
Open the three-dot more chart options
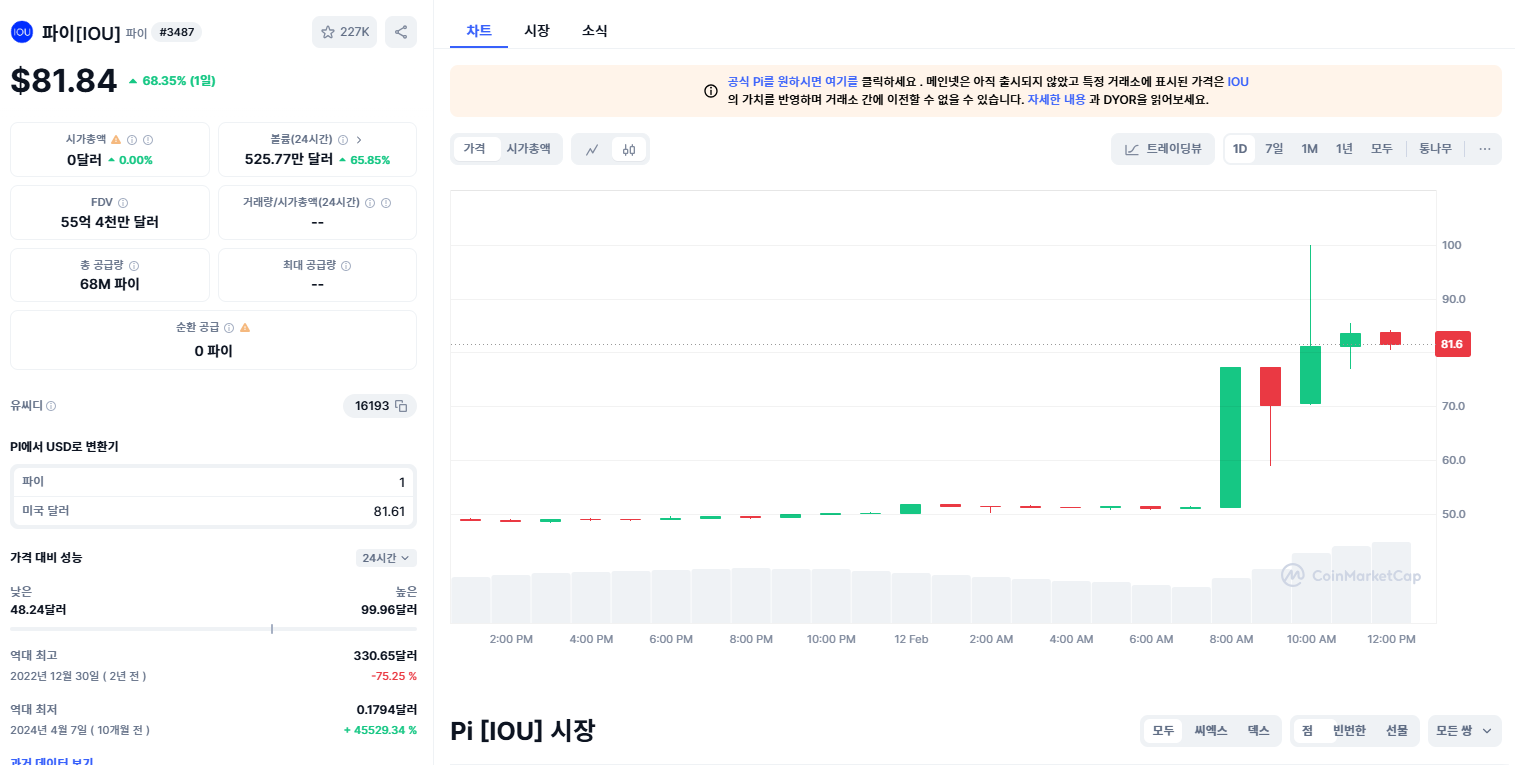coord(1485,149)
